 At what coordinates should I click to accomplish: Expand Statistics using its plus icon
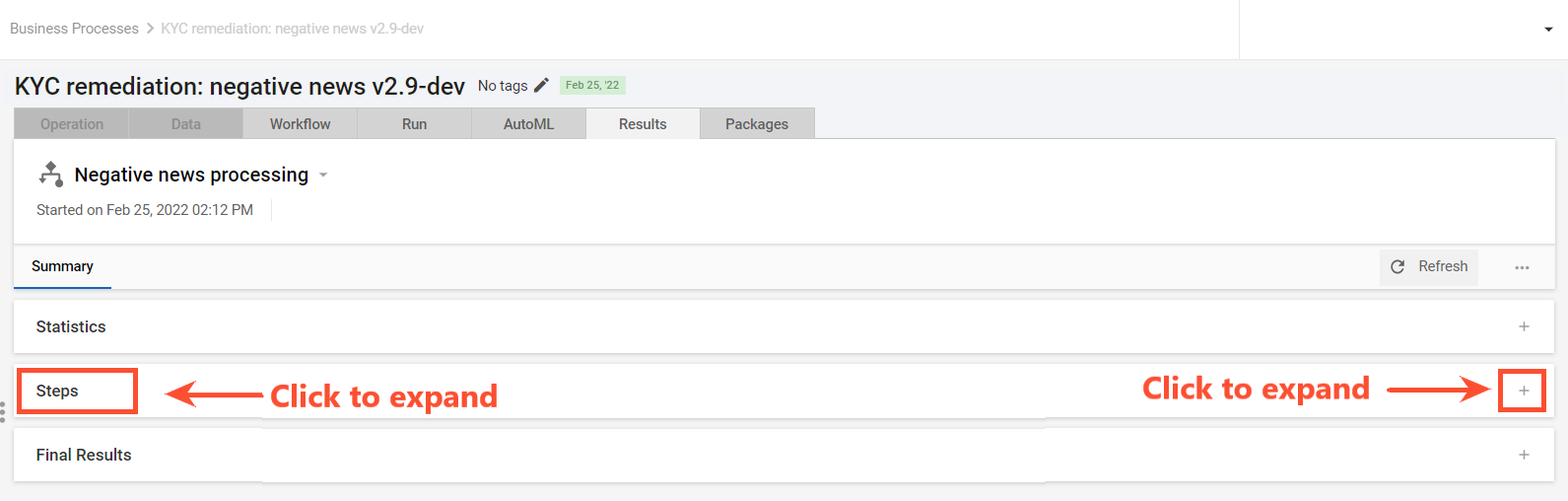(x=1524, y=326)
